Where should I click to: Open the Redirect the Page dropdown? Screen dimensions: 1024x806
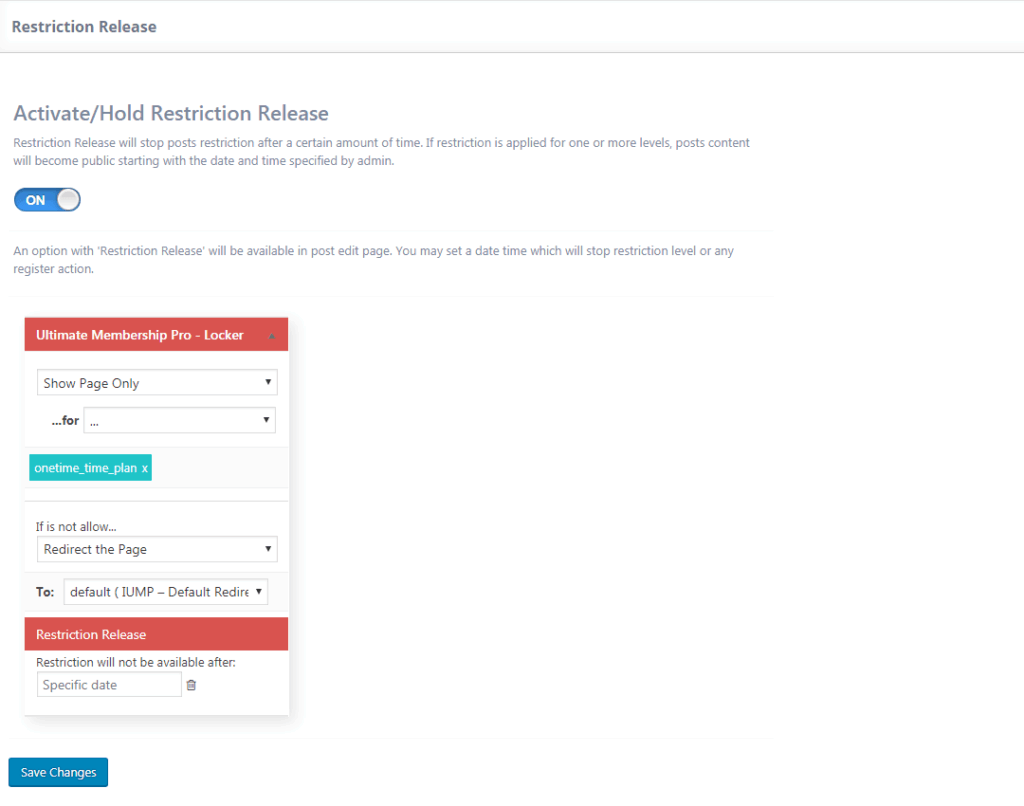pyautogui.click(x=157, y=549)
